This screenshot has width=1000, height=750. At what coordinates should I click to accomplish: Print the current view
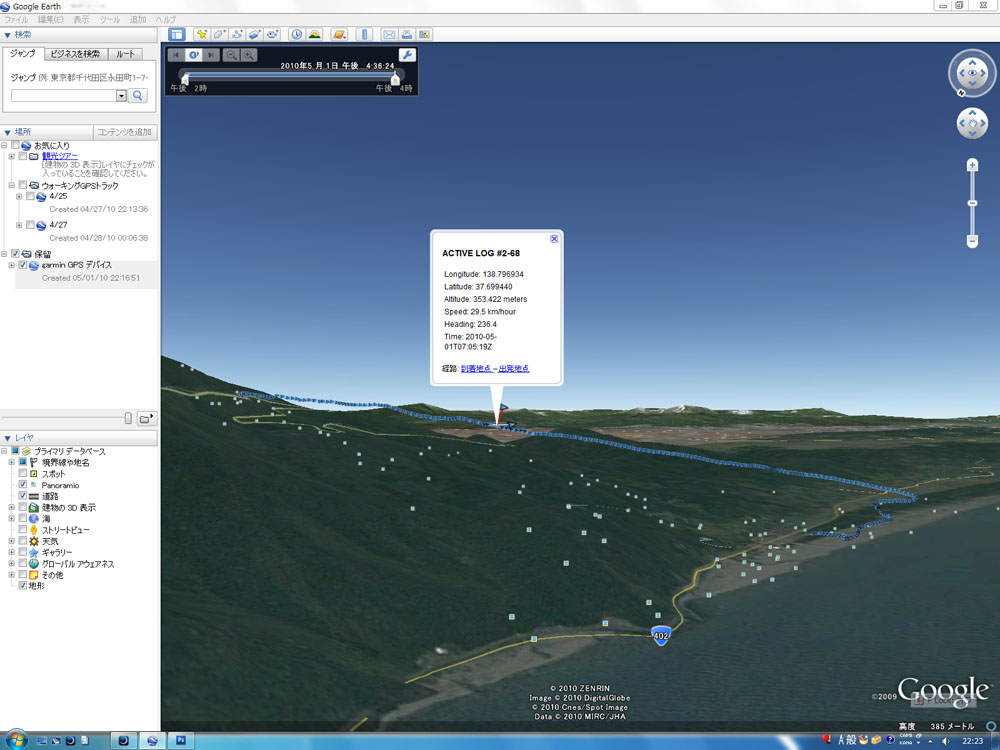tap(407, 34)
